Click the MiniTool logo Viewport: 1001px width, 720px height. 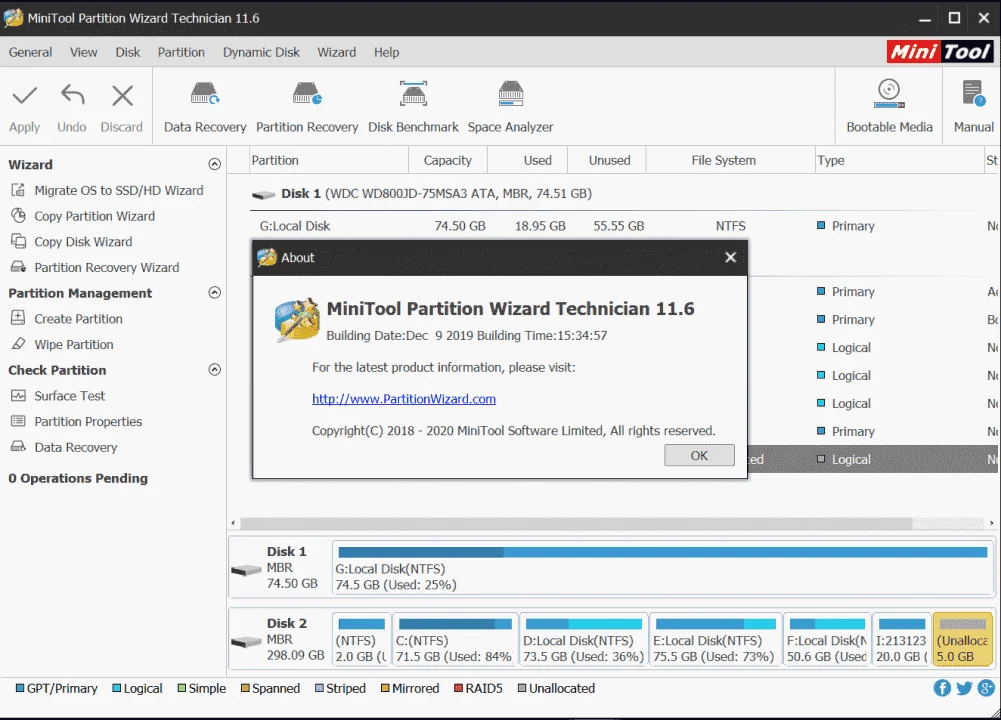pos(940,52)
